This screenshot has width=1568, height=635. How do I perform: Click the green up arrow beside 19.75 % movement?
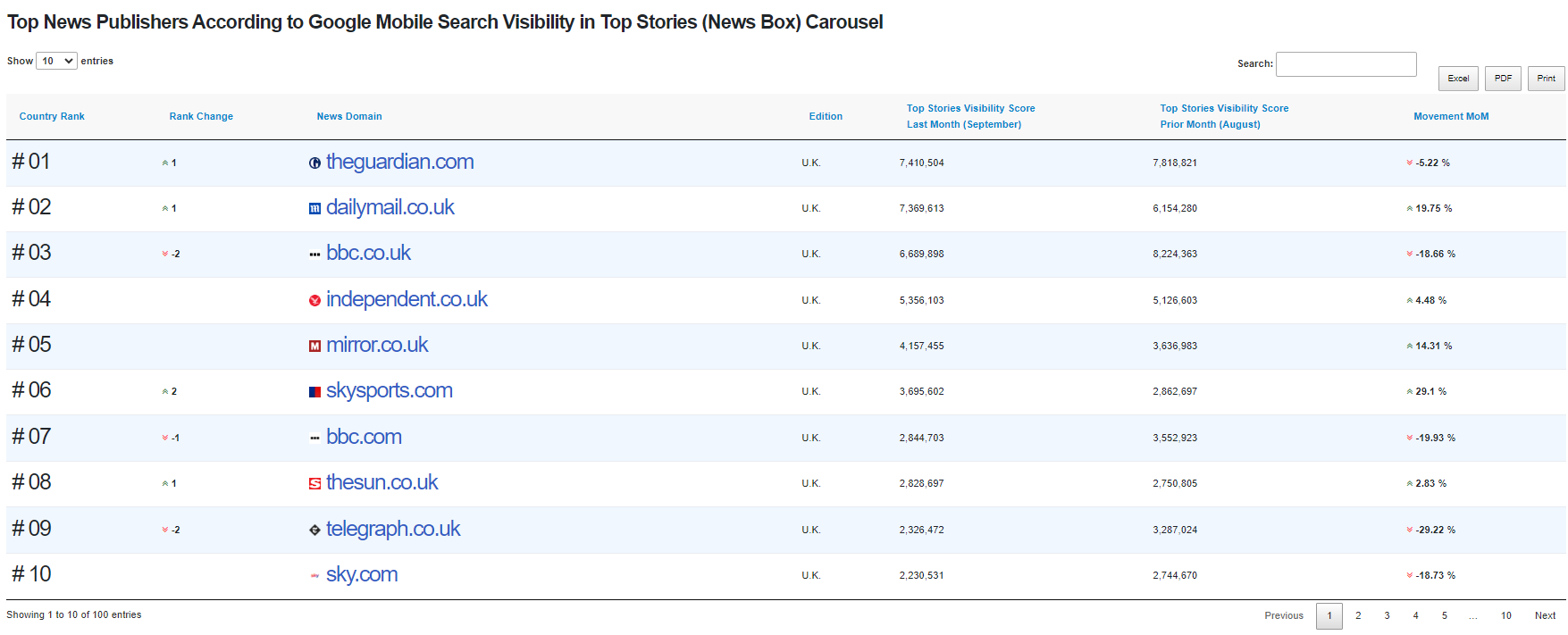pos(1410,208)
